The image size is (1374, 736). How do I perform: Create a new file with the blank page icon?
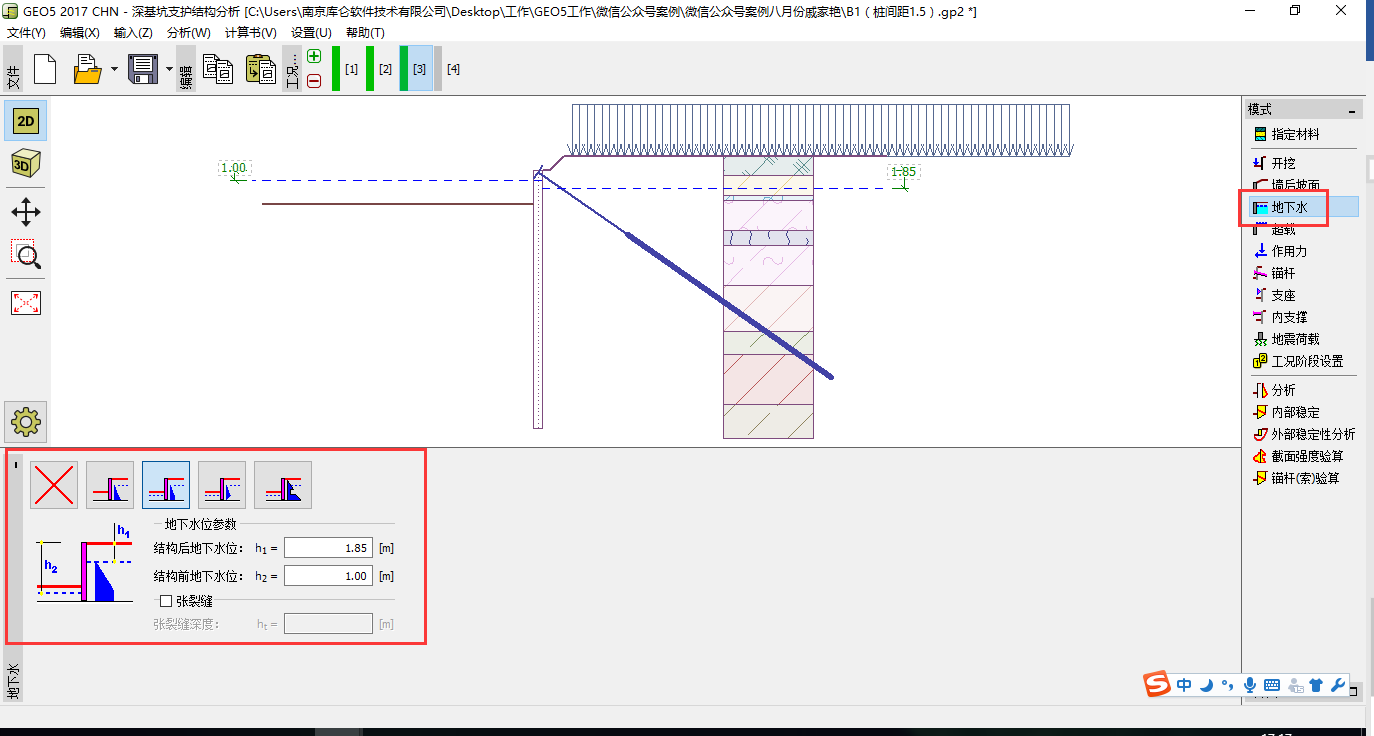pyautogui.click(x=45, y=69)
